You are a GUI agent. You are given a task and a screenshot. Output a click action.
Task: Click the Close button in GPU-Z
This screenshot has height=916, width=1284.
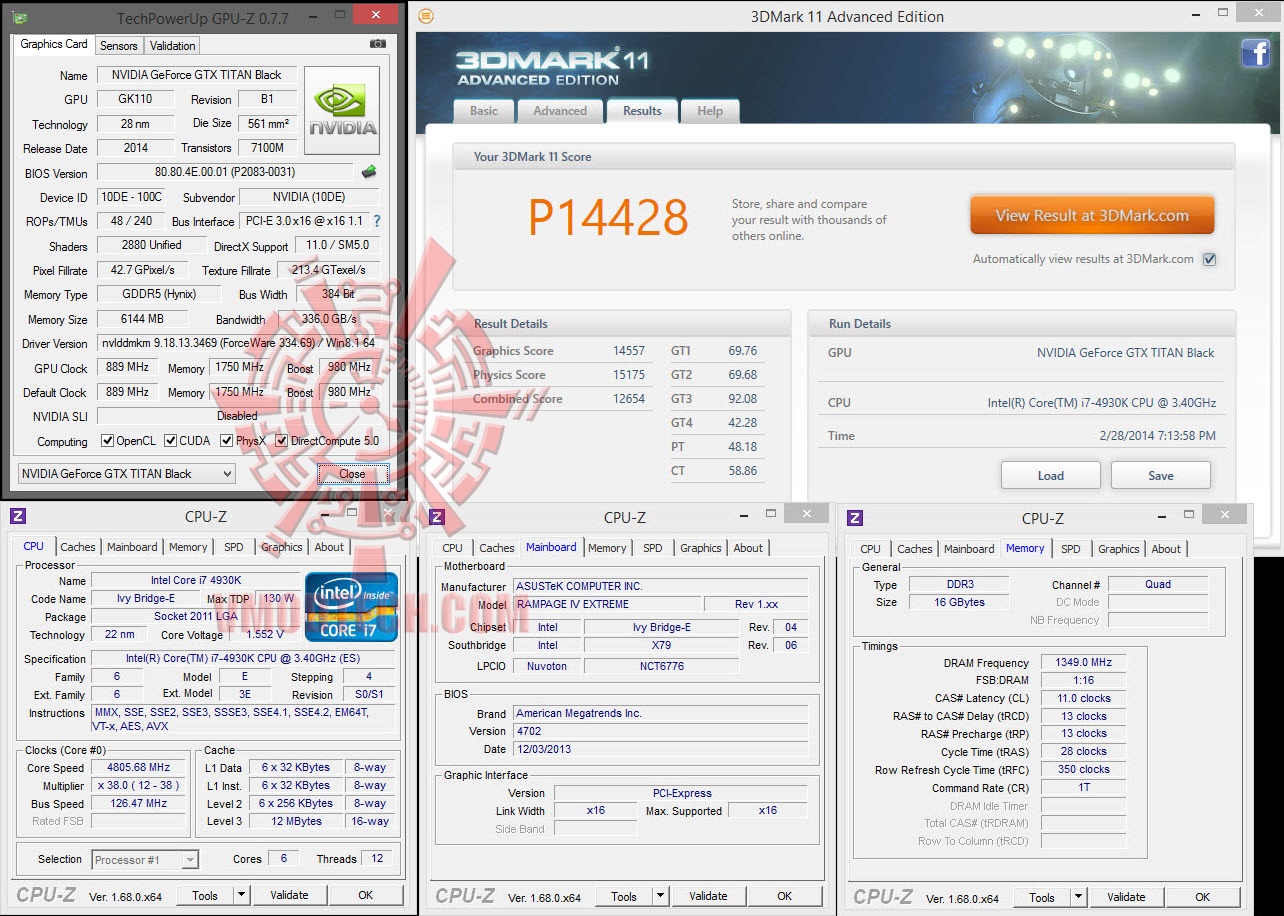352,474
